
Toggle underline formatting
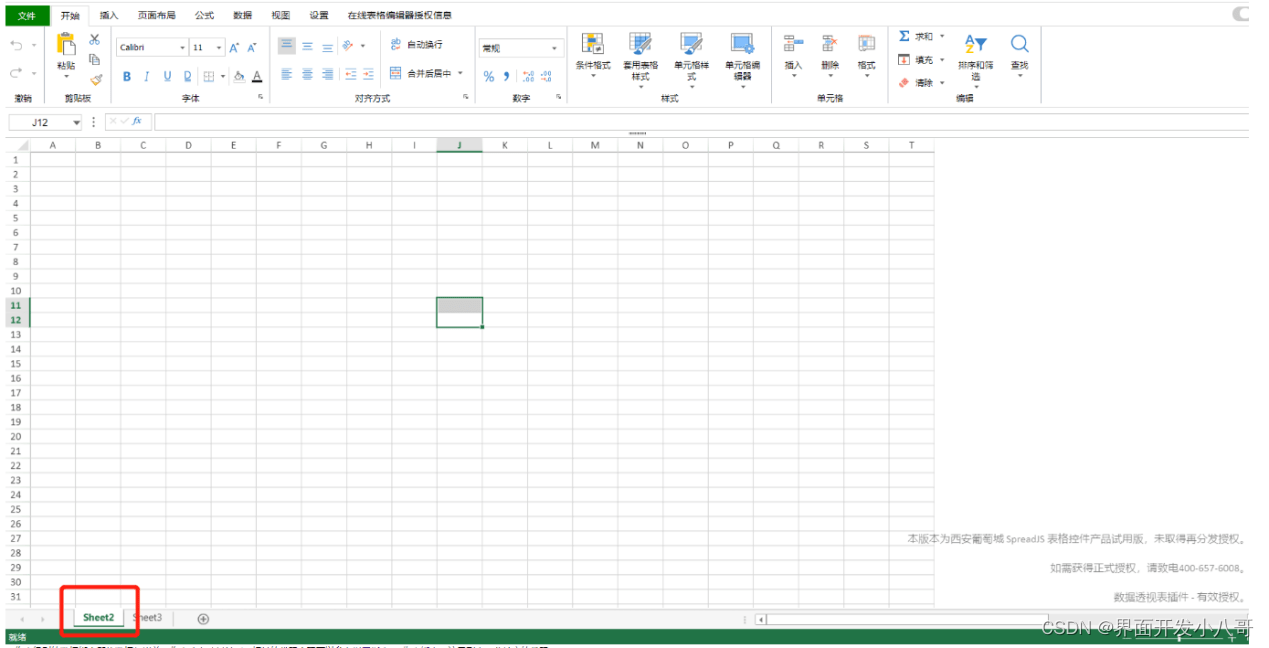click(166, 75)
